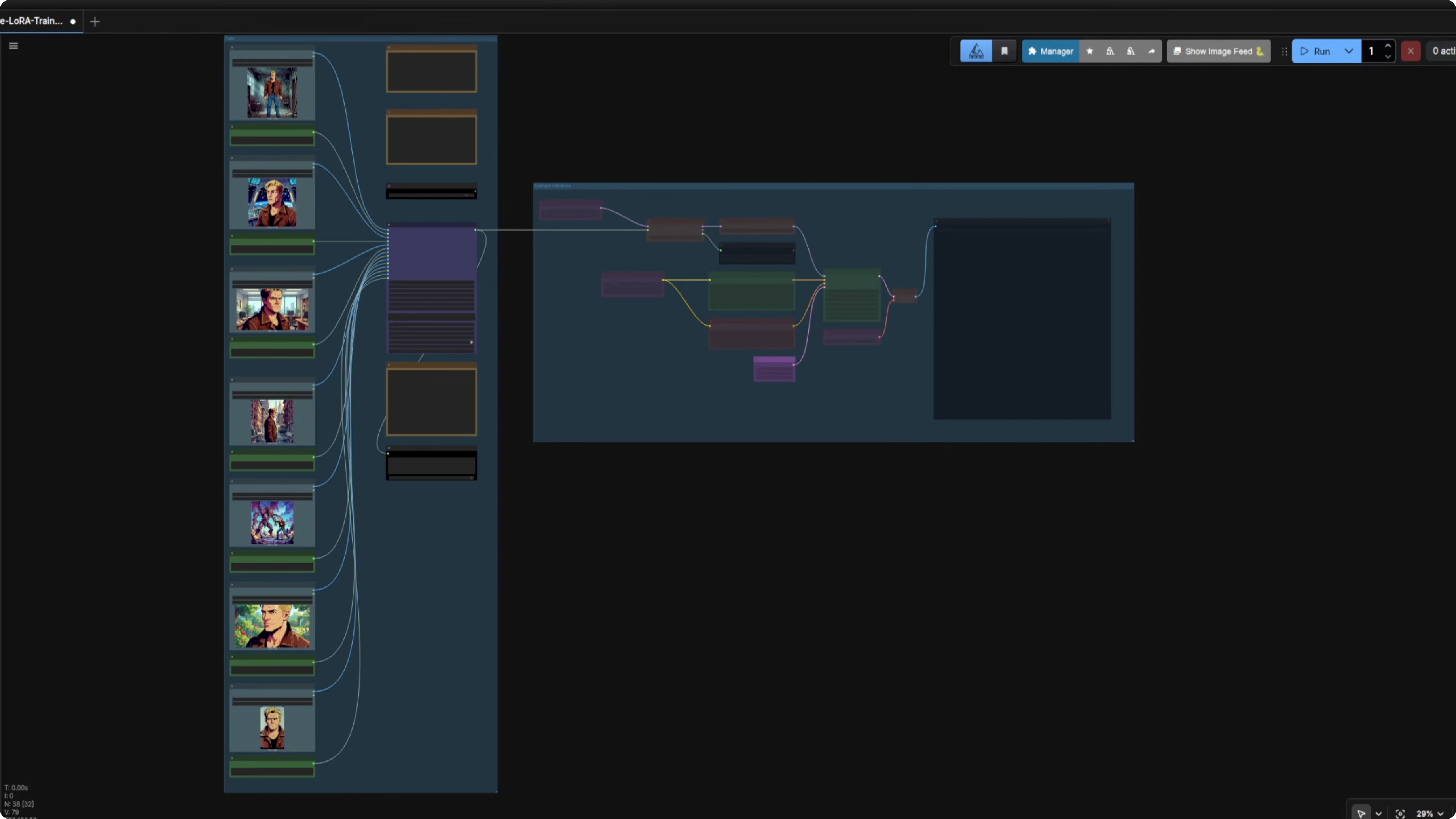Toggle Show Image Feed
Screen dimensions: 1456x819
(1219, 51)
